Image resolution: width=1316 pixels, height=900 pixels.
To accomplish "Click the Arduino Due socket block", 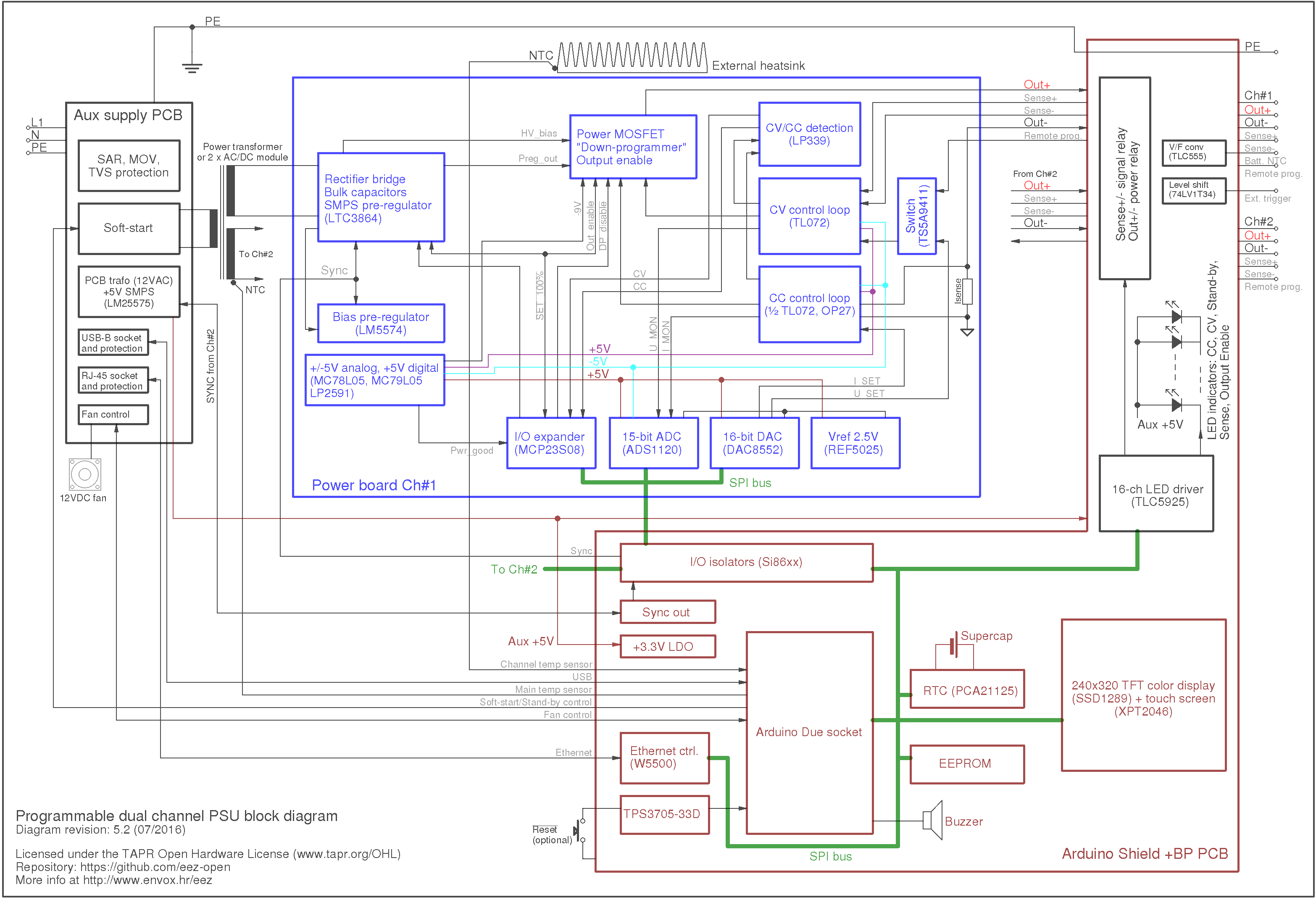I will [810, 733].
